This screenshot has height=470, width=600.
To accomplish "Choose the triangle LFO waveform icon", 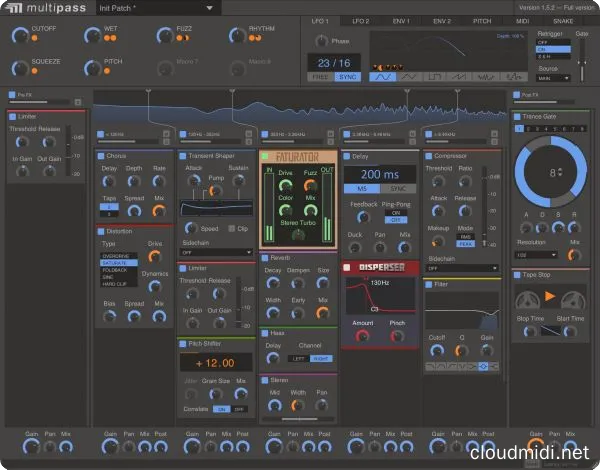I will pos(409,76).
